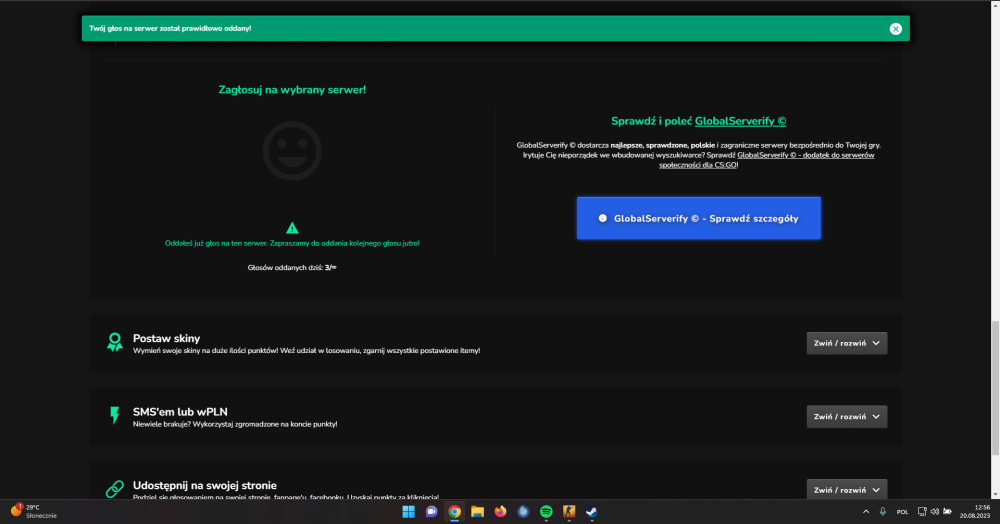Open the POL keyboard language switcher

(x=902, y=512)
